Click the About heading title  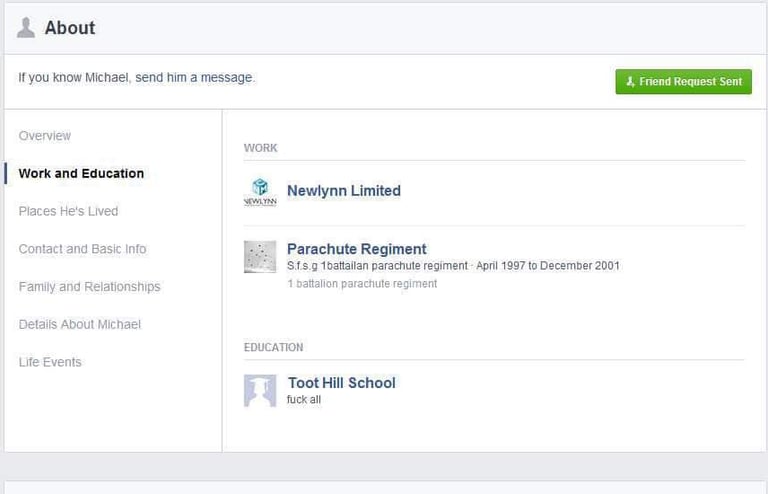coord(70,28)
